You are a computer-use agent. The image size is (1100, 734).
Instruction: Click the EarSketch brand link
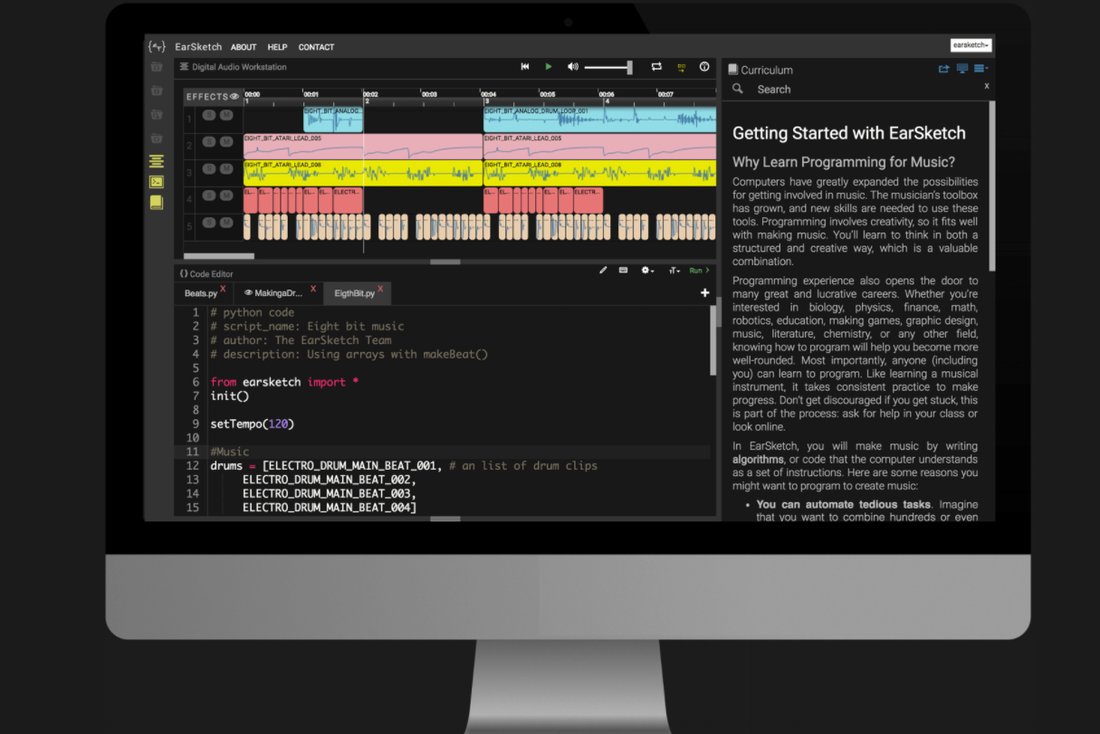198,46
